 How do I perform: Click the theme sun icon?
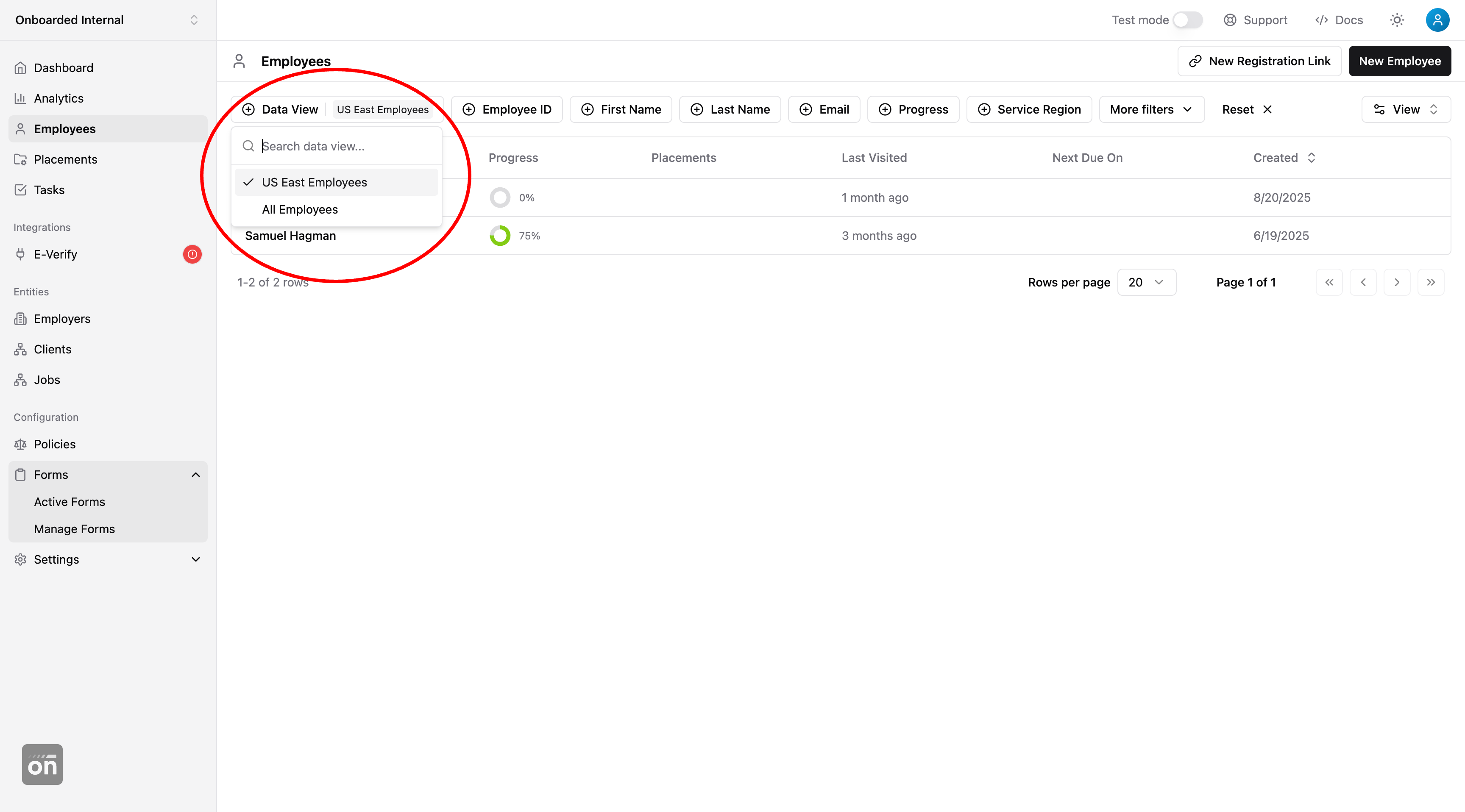coord(1397,20)
